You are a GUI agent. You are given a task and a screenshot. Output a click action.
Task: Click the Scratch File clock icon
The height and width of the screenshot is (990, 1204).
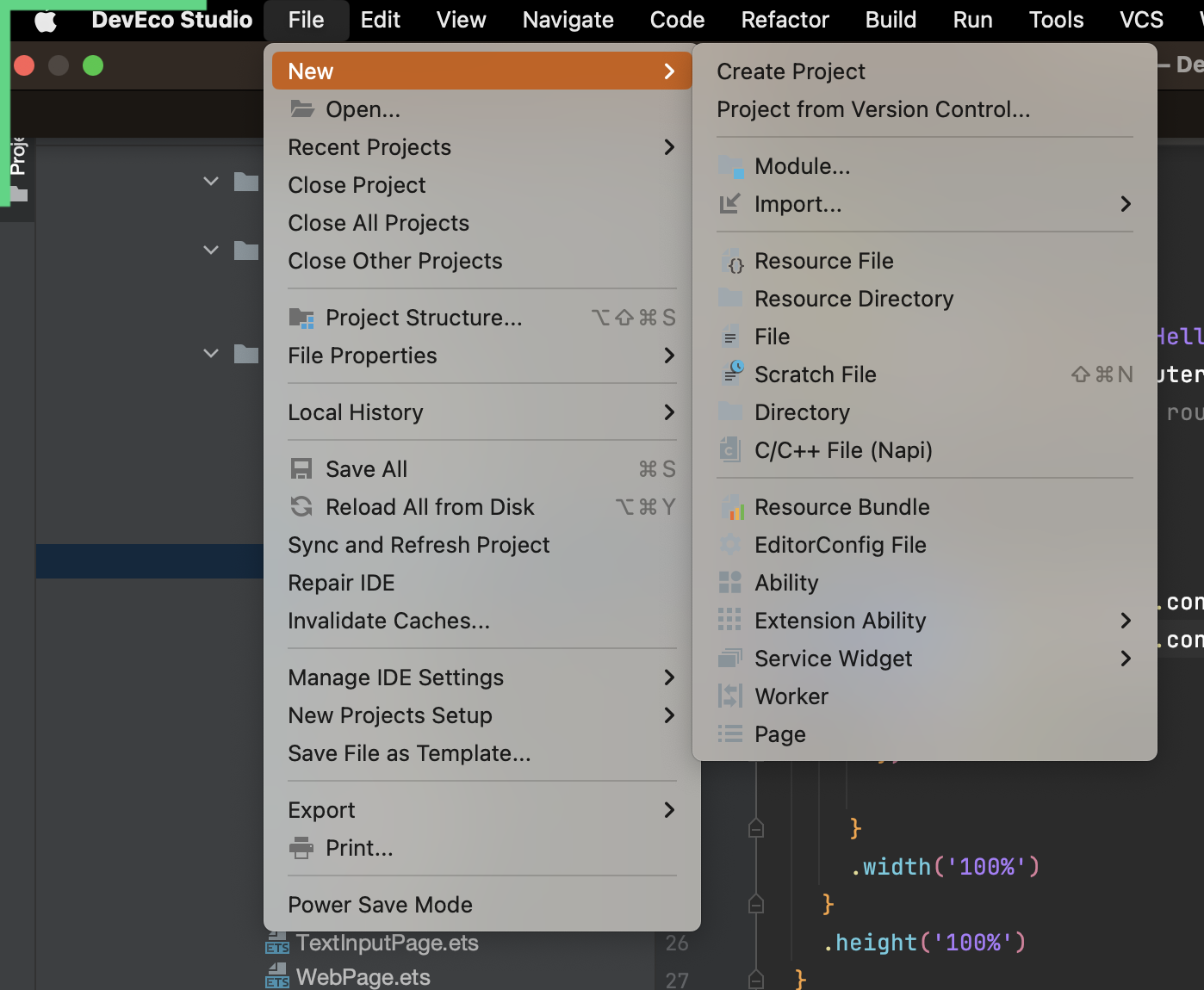click(x=733, y=373)
